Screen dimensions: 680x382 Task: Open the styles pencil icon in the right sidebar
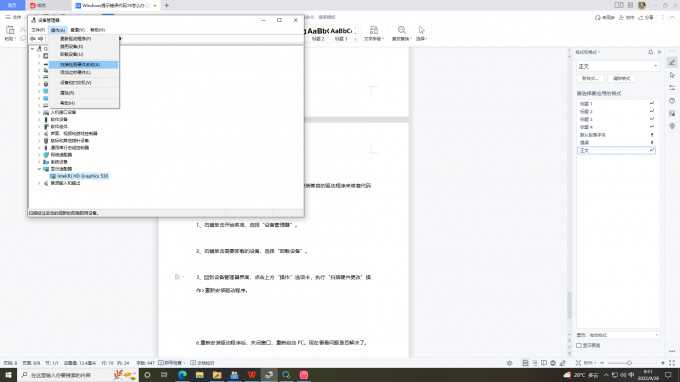[672, 62]
